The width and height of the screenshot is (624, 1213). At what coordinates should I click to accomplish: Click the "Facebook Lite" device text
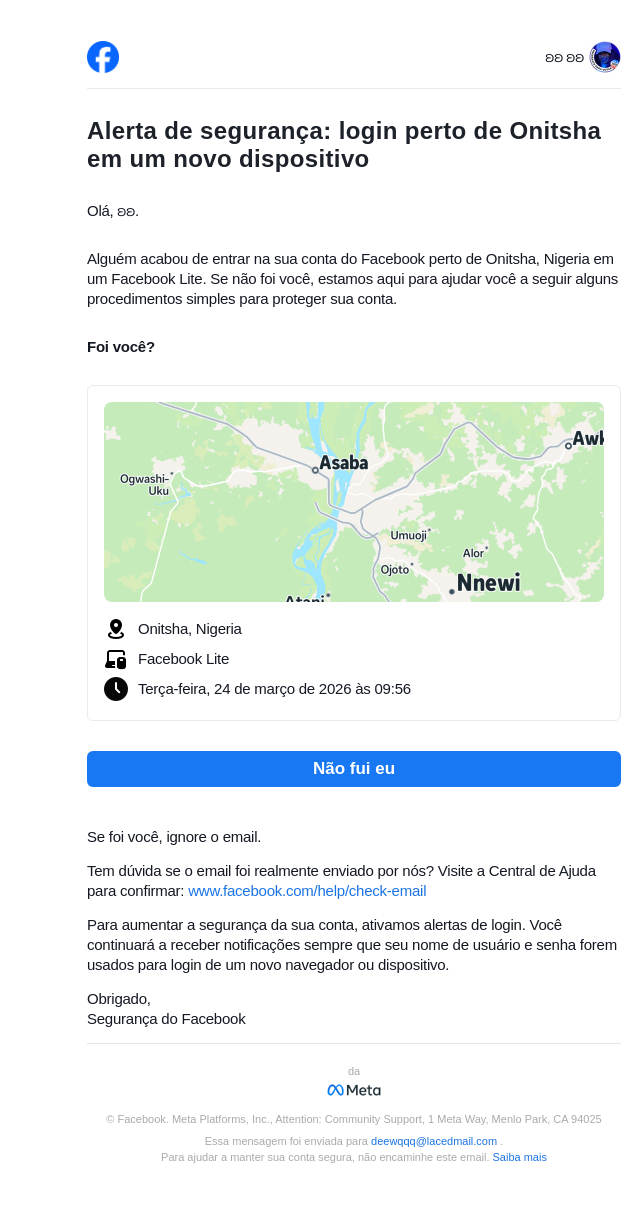tap(183, 659)
